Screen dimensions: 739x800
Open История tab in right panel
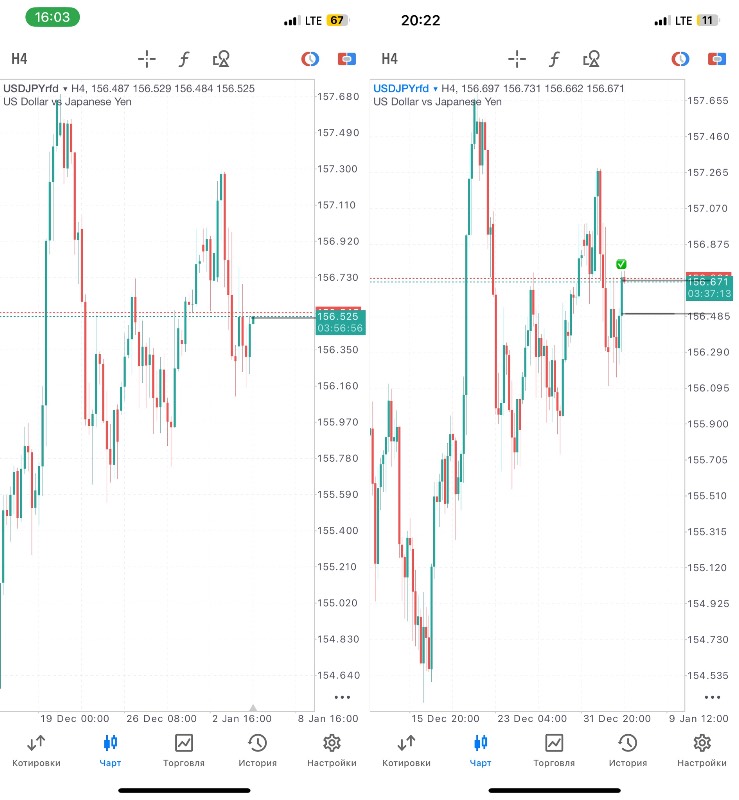click(x=628, y=751)
